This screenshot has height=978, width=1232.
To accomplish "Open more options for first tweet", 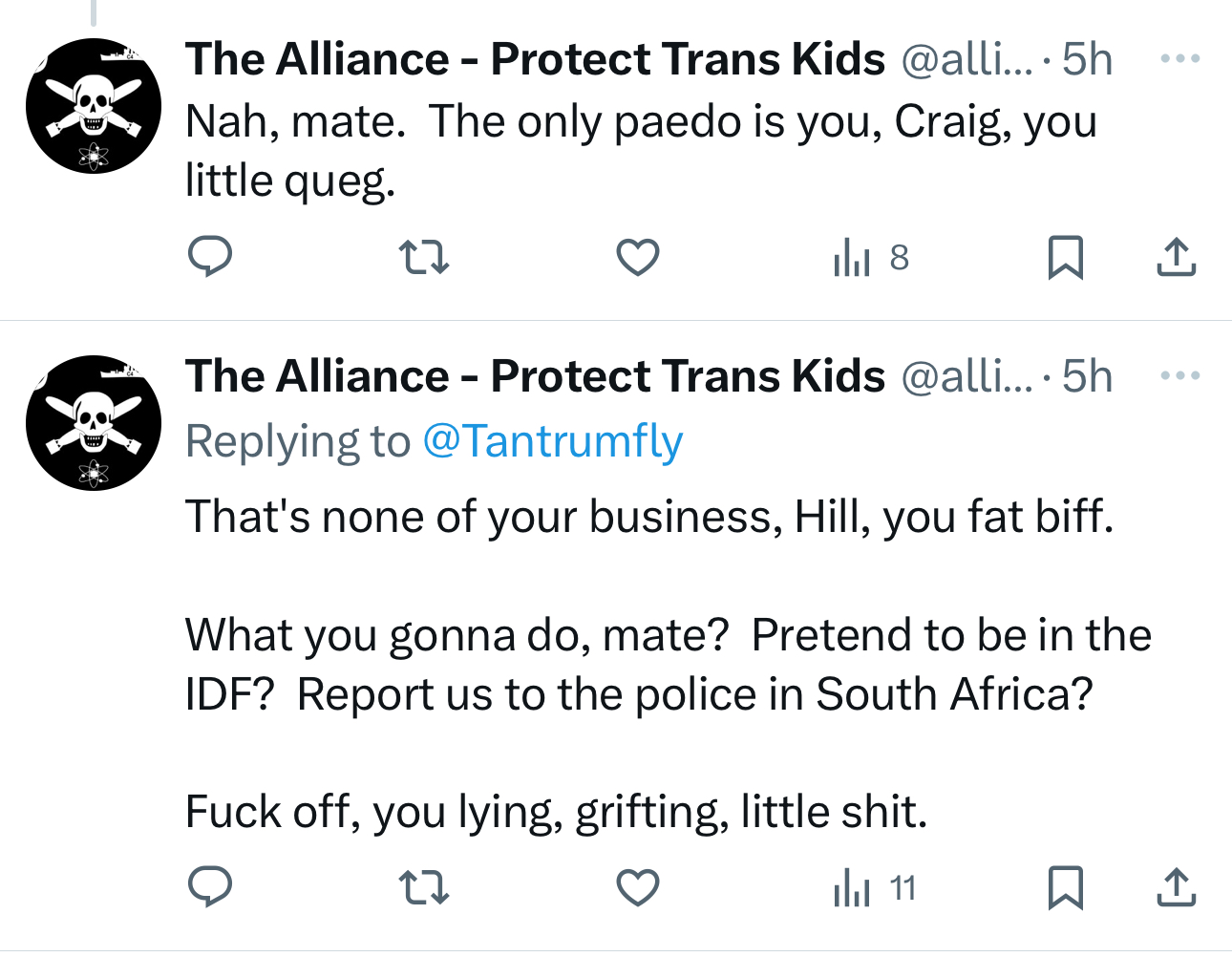I will click(1180, 59).
